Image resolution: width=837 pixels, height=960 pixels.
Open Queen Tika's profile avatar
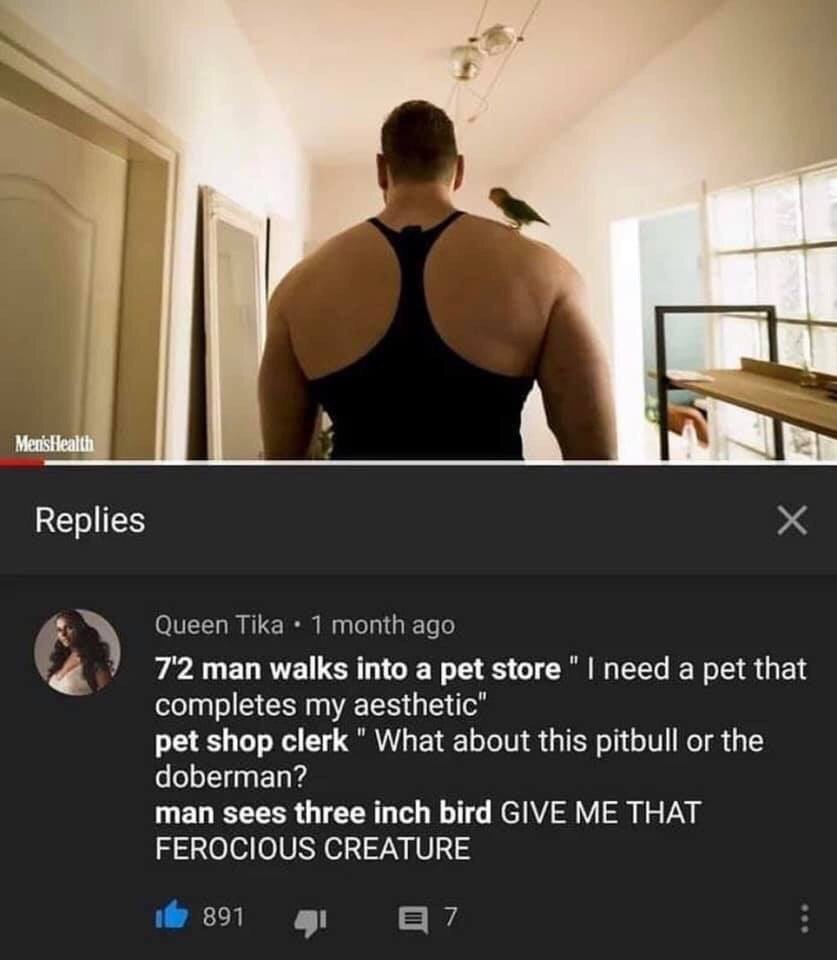coord(77,653)
